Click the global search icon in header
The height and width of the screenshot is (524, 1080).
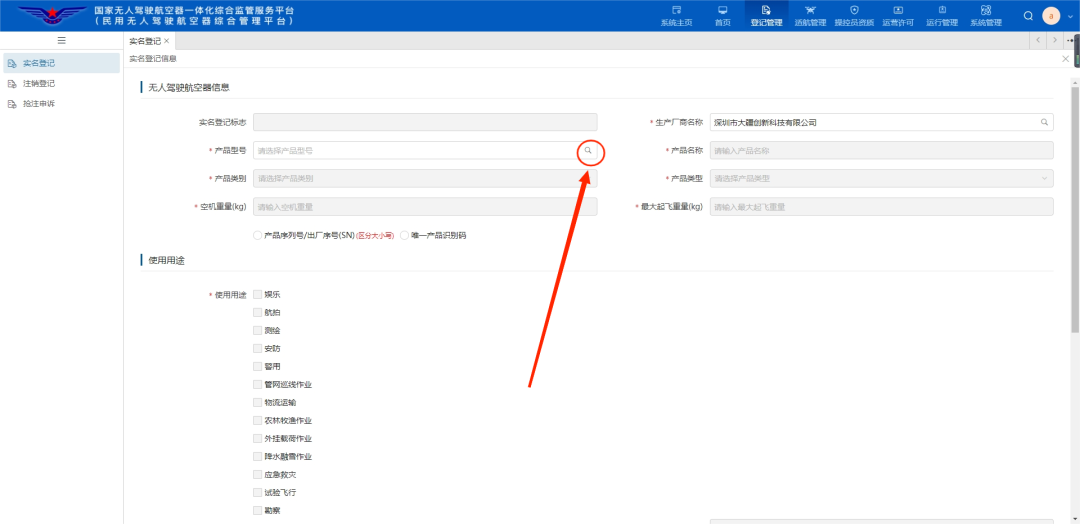(x=1028, y=16)
